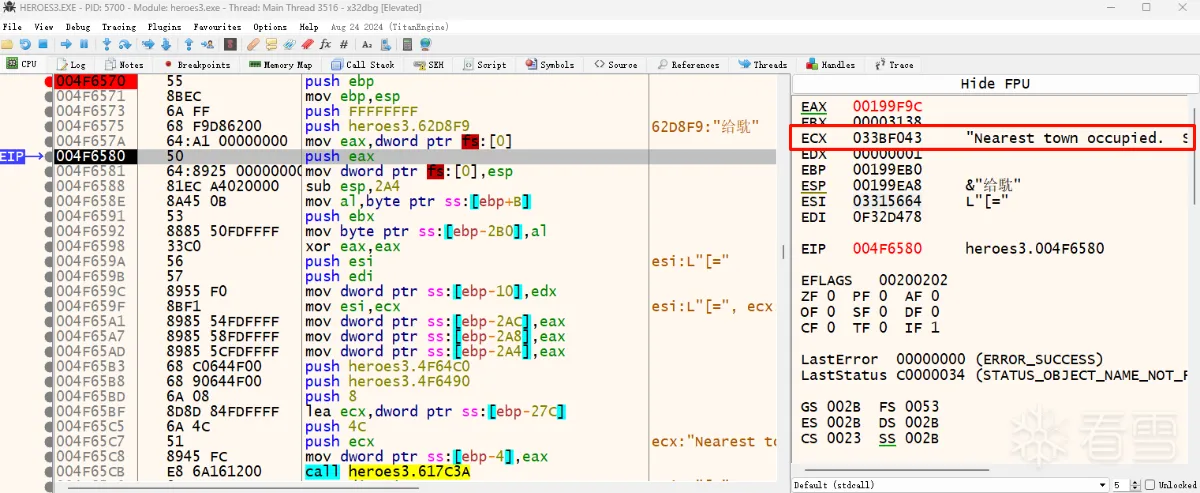Click the Step Into icon

pyautogui.click(x=106, y=45)
